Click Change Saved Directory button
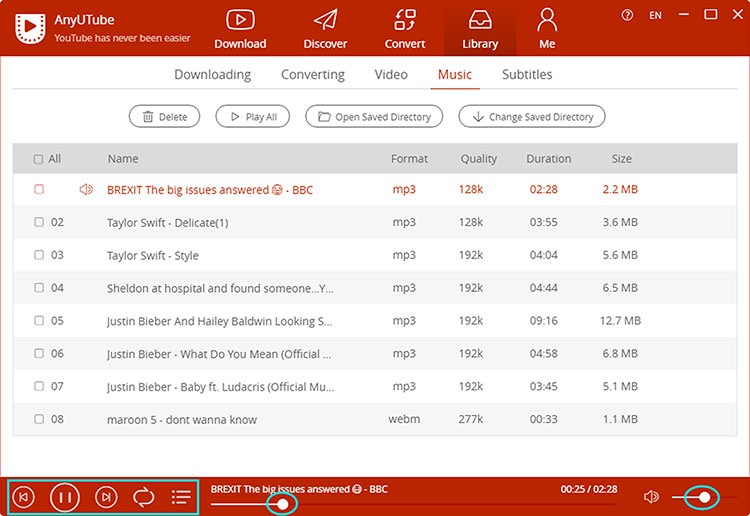 pos(532,116)
